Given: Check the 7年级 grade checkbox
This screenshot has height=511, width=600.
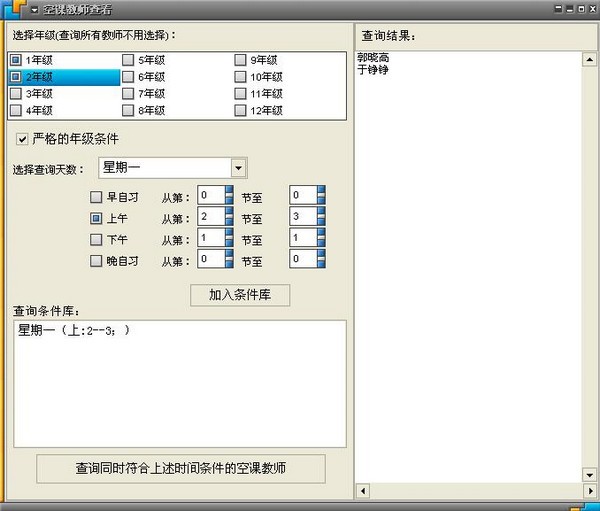Looking at the screenshot, I should pyautogui.click(x=128, y=93).
